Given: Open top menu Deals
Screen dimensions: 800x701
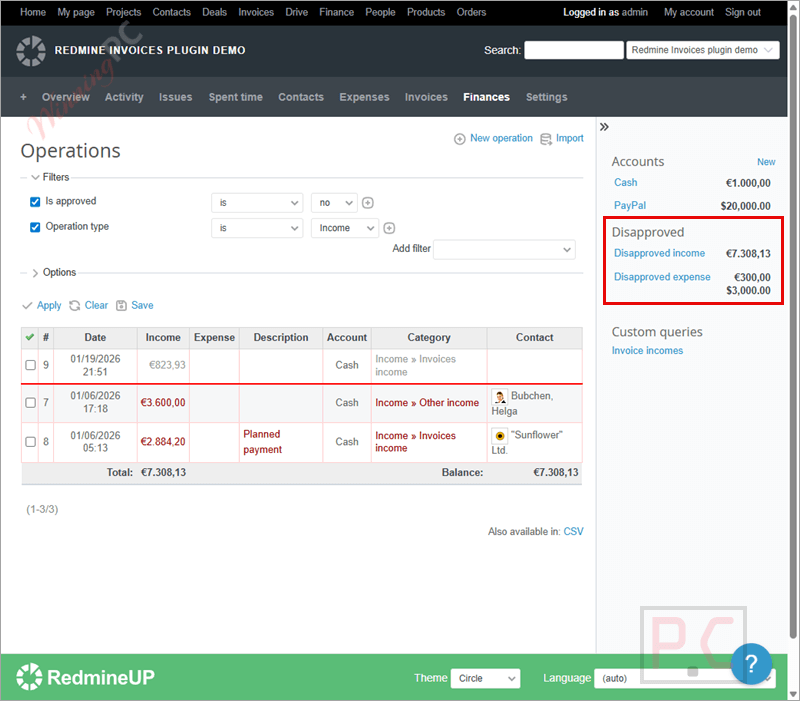Looking at the screenshot, I should [214, 12].
